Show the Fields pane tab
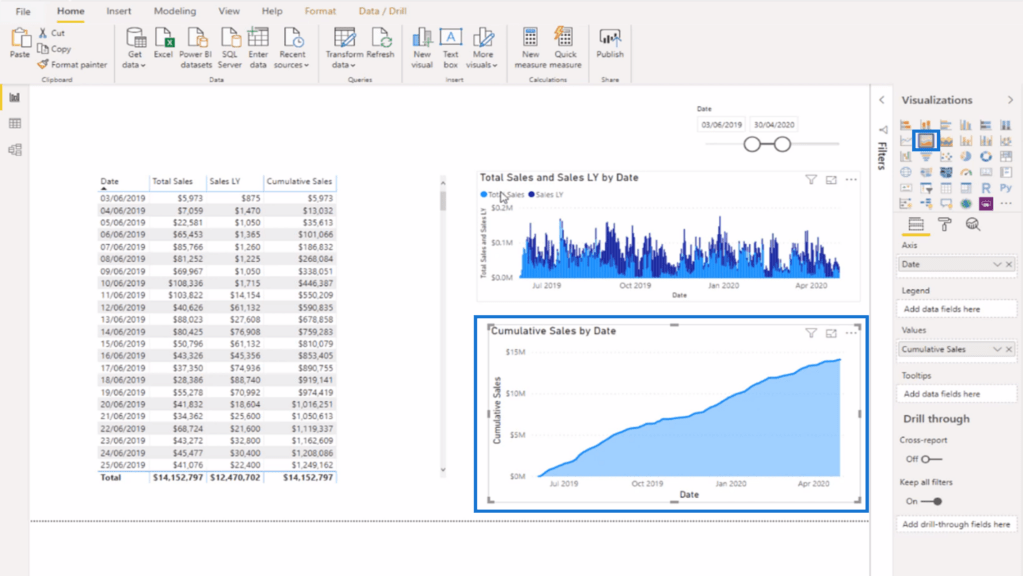Image resolution: width=1024 pixels, height=576 pixels. (x=916, y=225)
